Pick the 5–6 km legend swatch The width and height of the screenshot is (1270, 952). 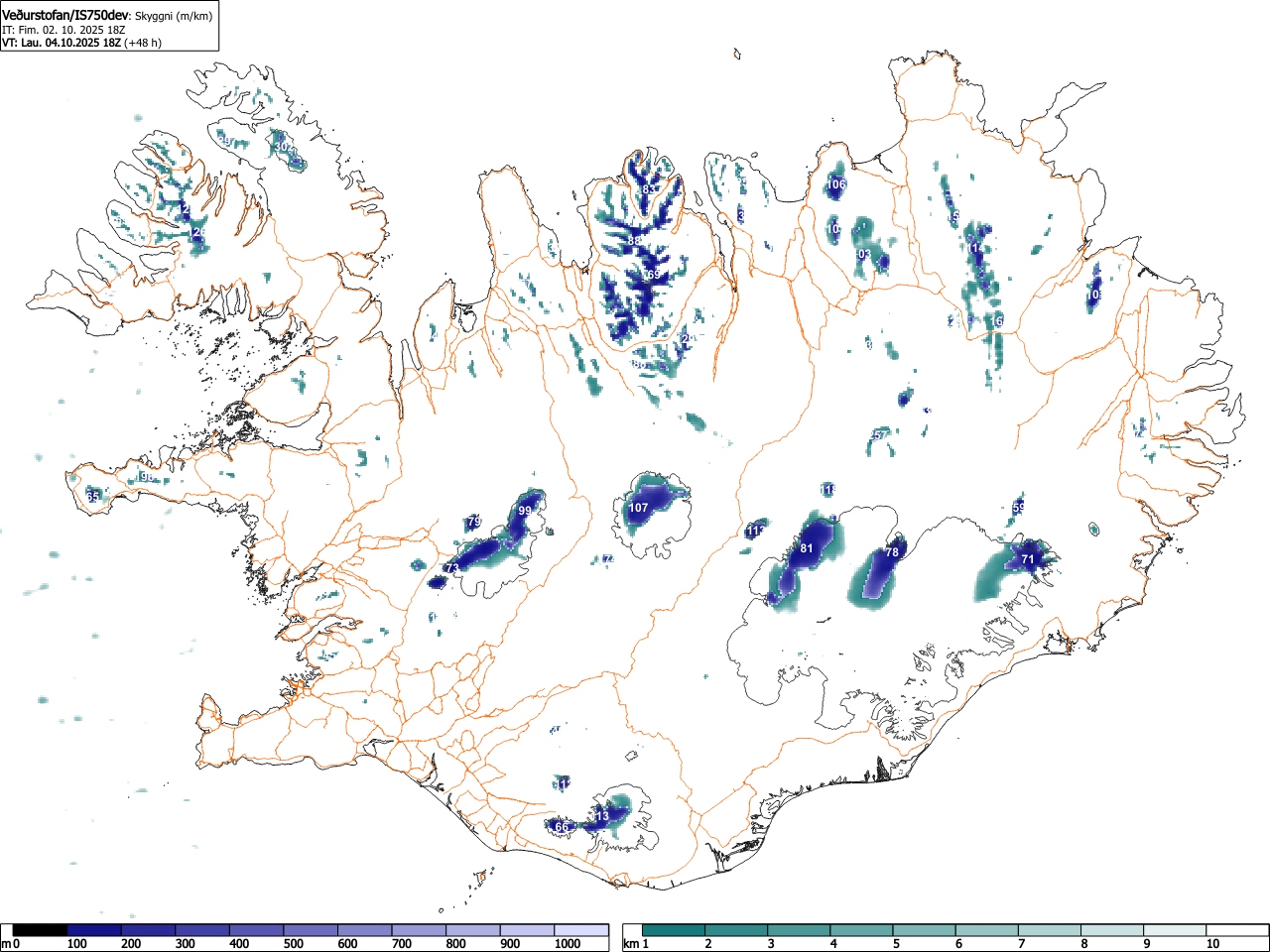click(924, 930)
